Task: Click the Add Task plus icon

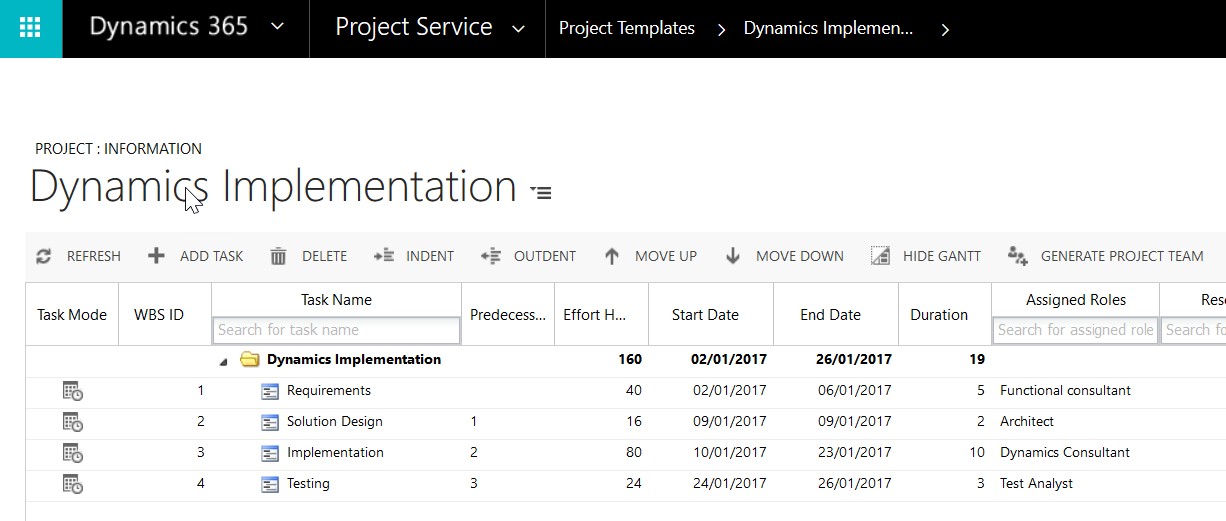Action: (x=156, y=256)
